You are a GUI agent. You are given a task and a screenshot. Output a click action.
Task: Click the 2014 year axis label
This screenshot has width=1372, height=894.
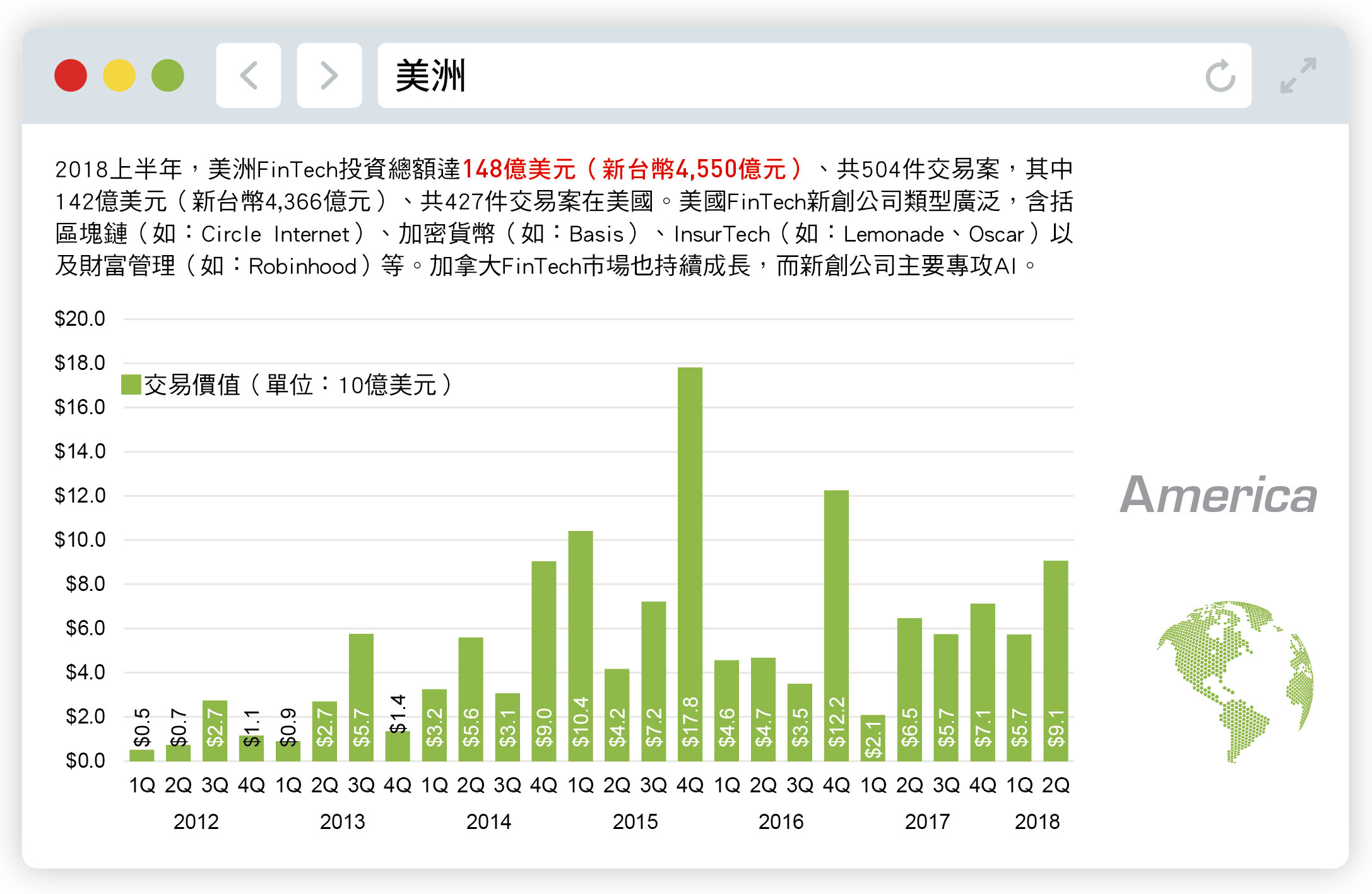tap(489, 821)
